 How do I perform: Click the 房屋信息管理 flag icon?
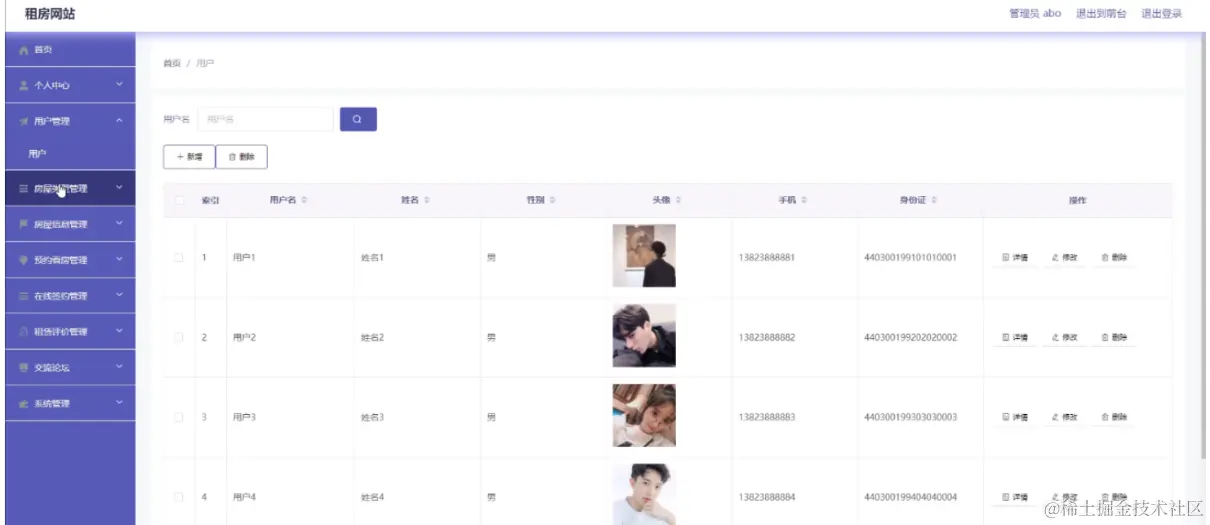24,224
